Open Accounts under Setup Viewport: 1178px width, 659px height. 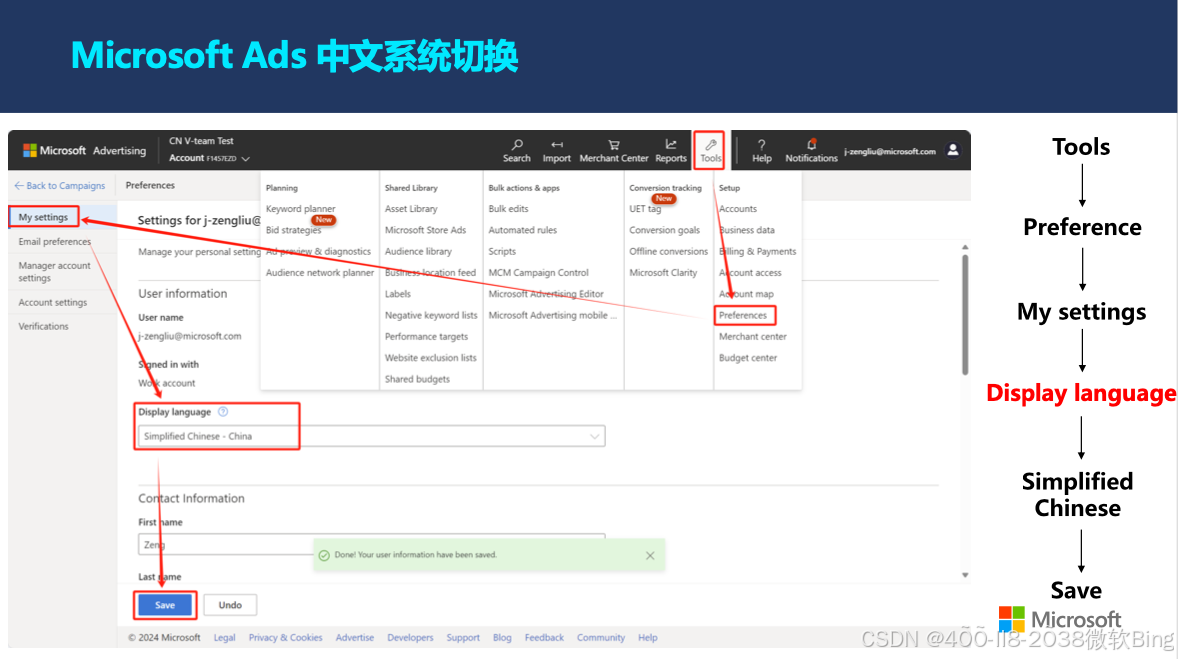point(738,209)
